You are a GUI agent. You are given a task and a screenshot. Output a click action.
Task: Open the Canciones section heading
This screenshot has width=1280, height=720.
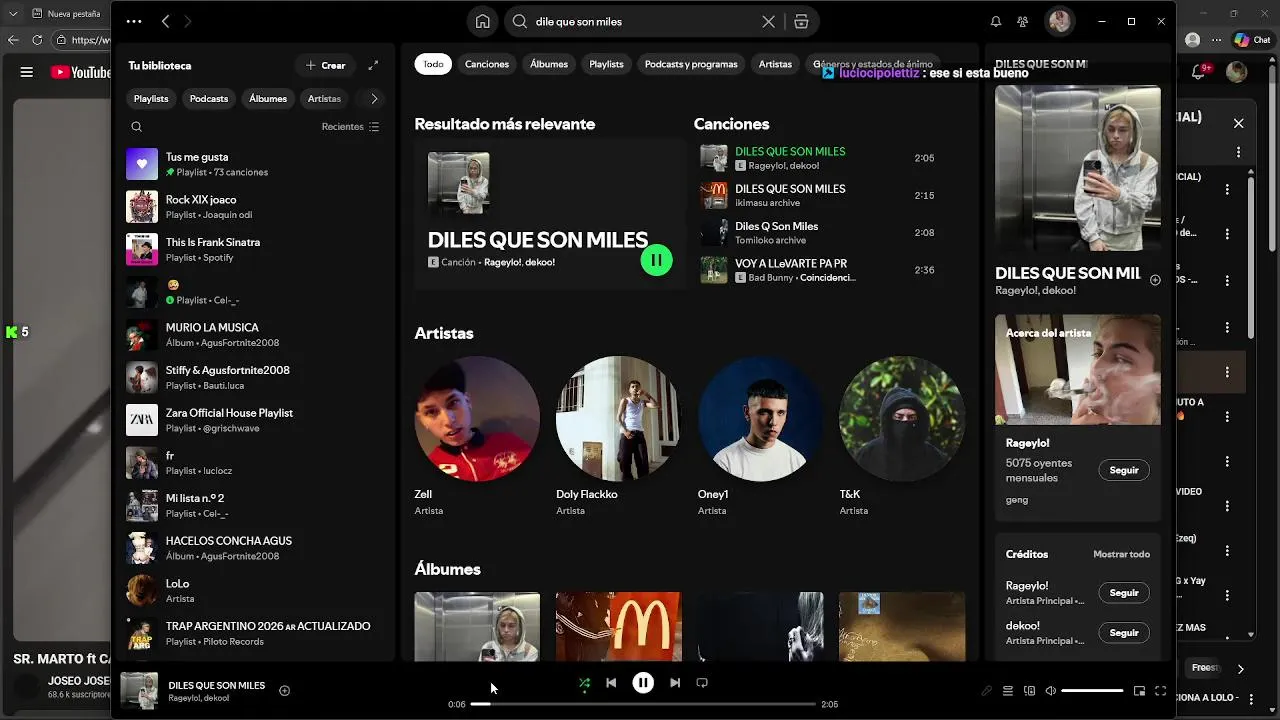731,124
